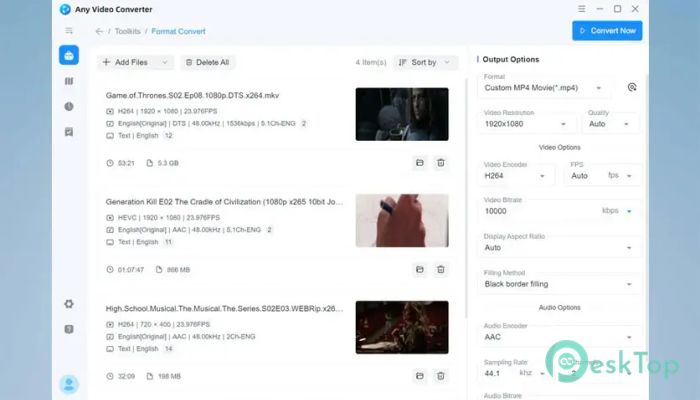Expand the Add Files dropdown arrow
The image size is (700, 400).
pyautogui.click(x=165, y=62)
